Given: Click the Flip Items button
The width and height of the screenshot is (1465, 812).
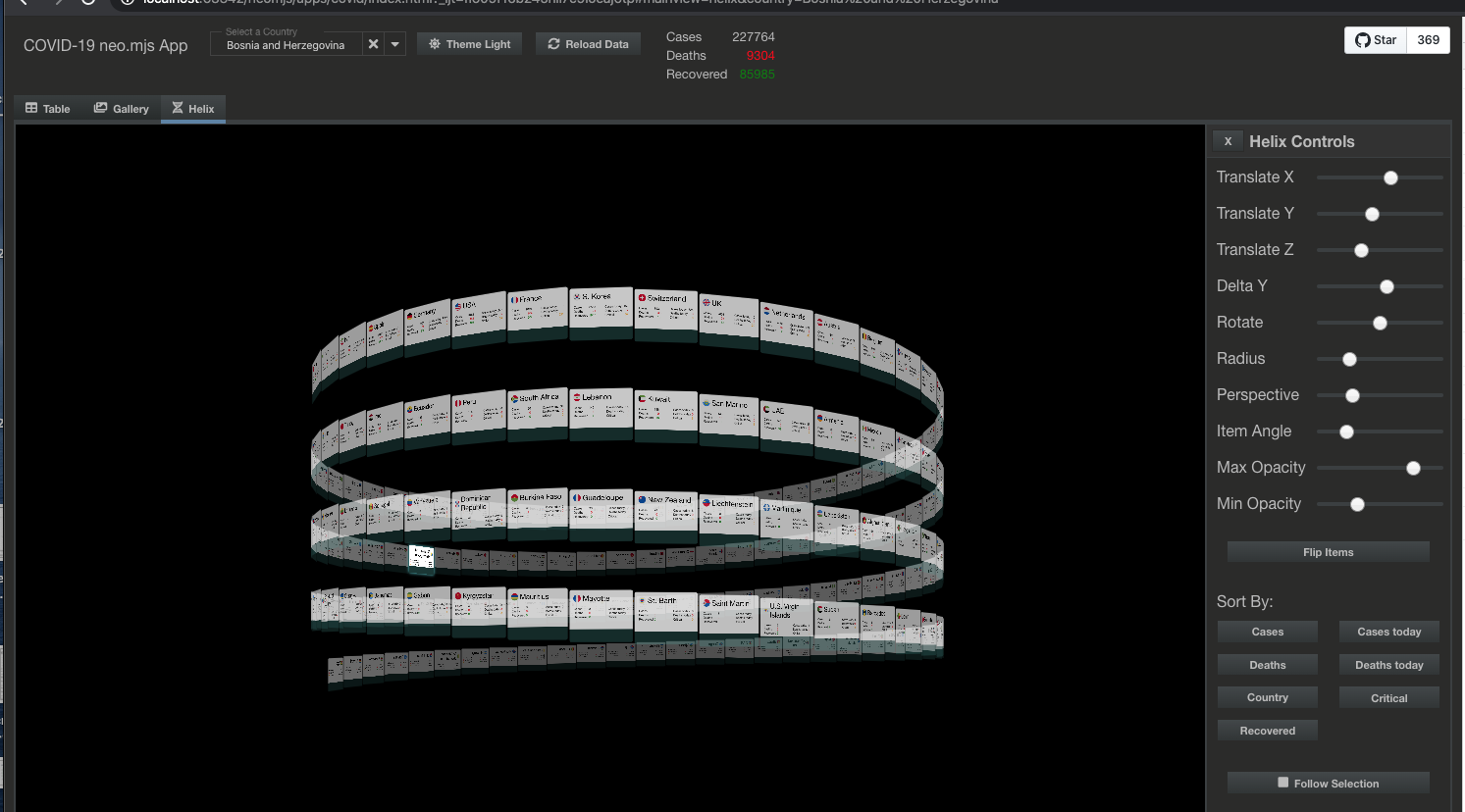Looking at the screenshot, I should [x=1328, y=552].
